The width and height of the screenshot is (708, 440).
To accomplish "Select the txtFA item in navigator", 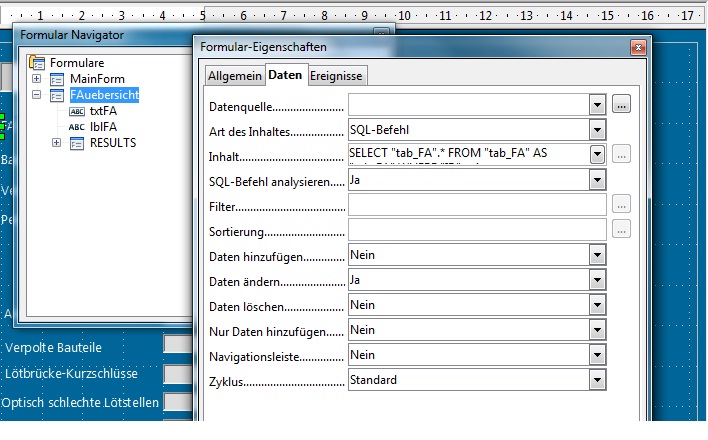I will [x=103, y=111].
